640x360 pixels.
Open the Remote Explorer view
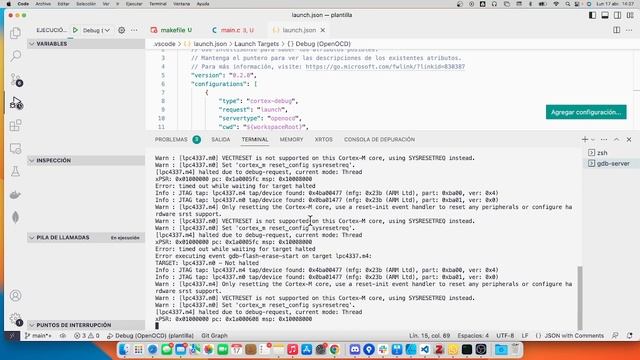(16, 149)
